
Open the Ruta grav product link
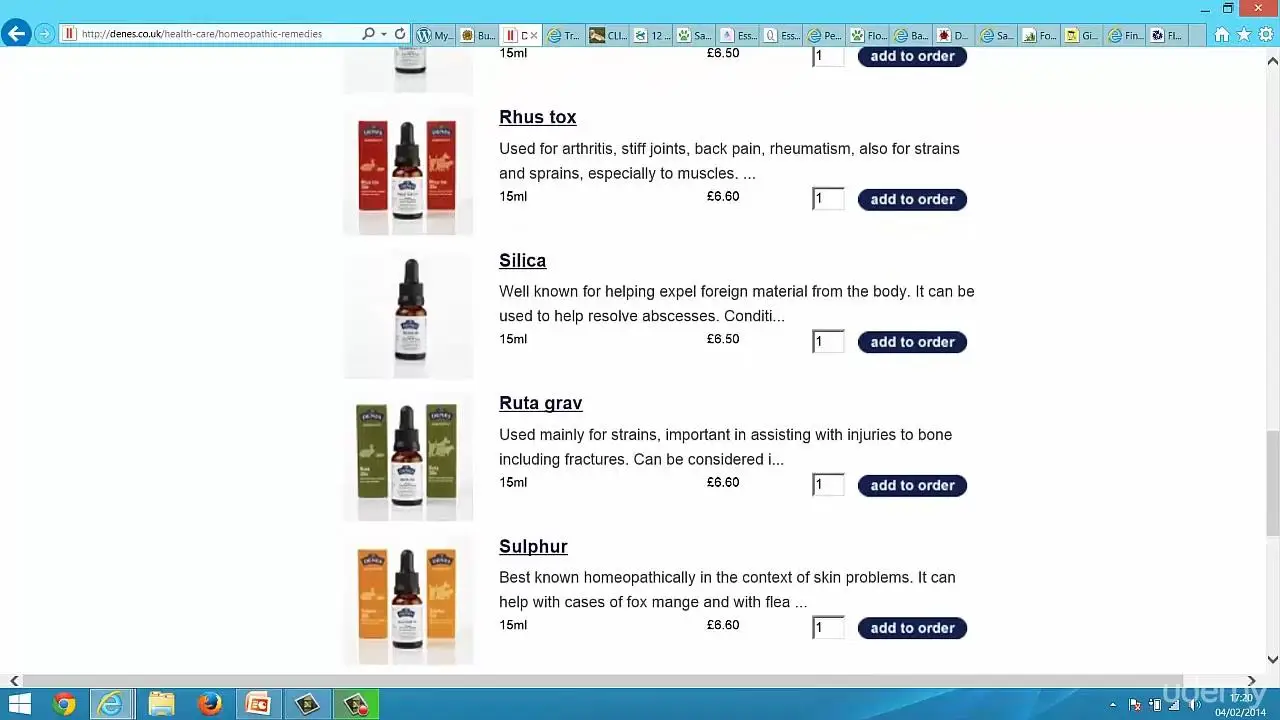541,403
